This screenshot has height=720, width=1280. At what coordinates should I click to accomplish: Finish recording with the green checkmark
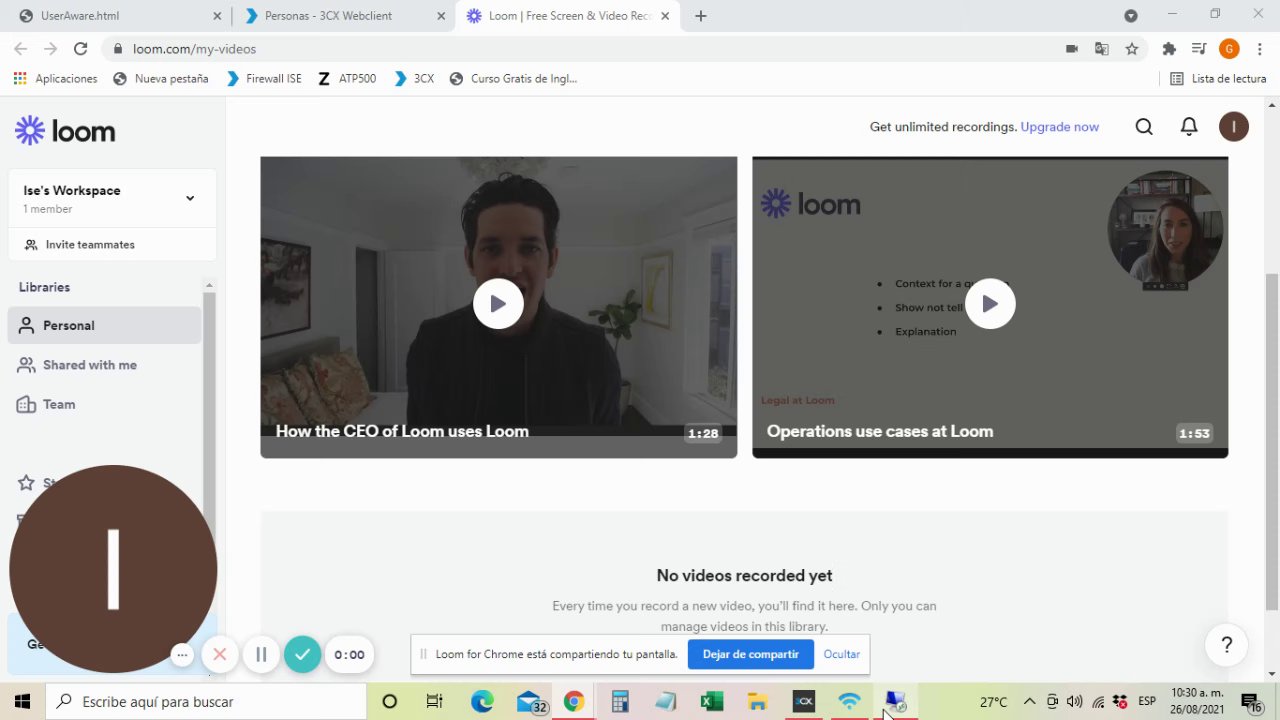pyautogui.click(x=302, y=655)
